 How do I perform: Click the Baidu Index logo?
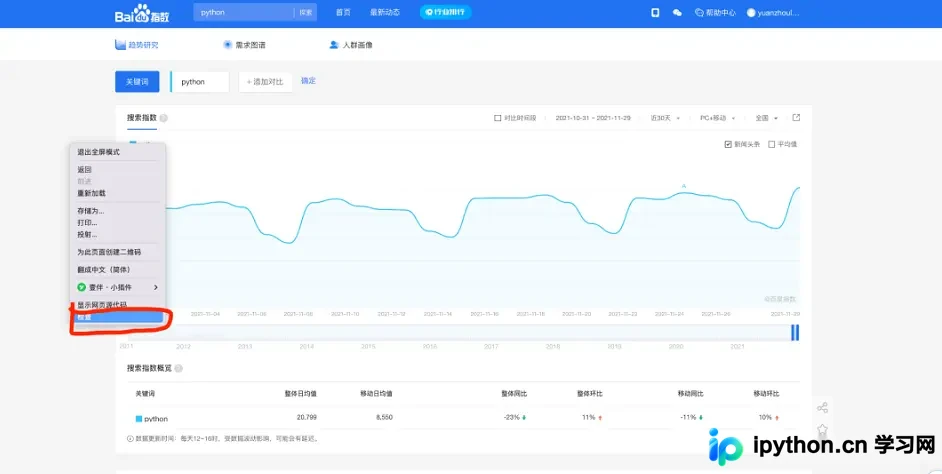point(142,13)
